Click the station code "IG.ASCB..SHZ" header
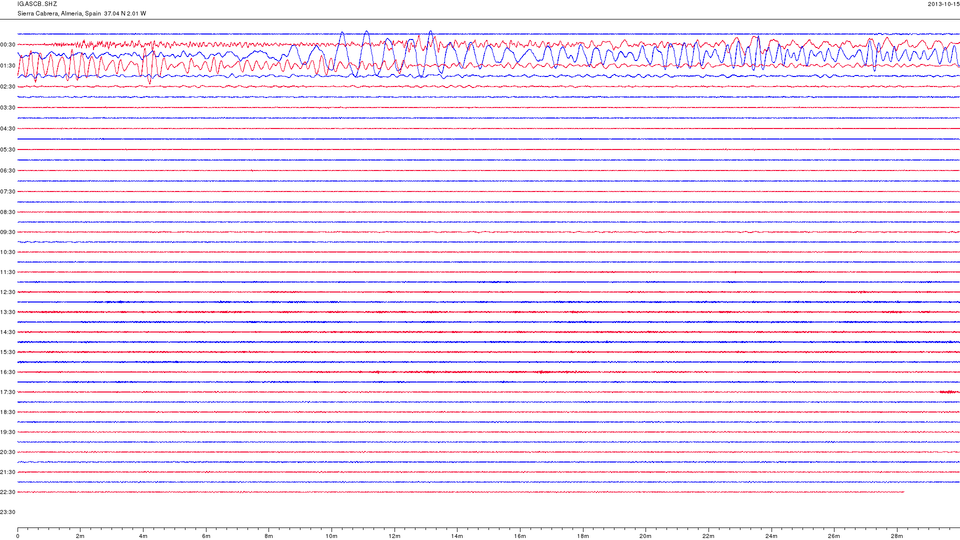The height and width of the screenshot is (540, 960). point(37,4)
